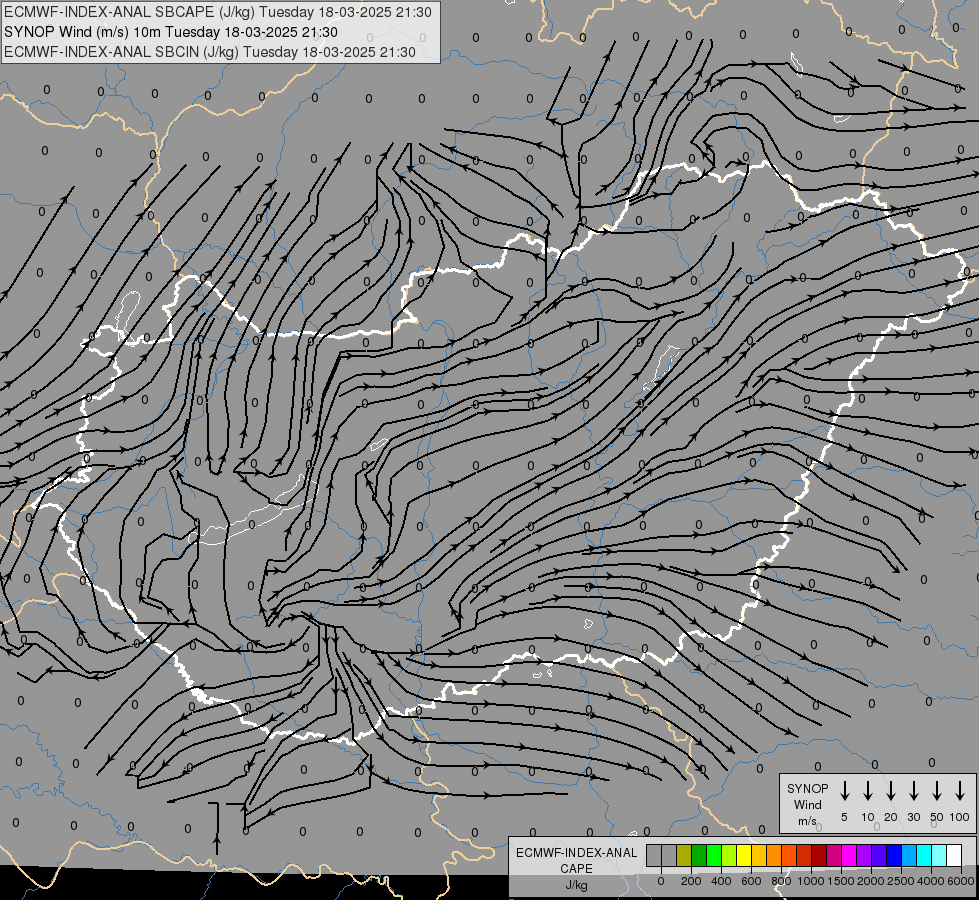
Task: Select the dark red CAPE swatch at 1000
Action: [819, 855]
